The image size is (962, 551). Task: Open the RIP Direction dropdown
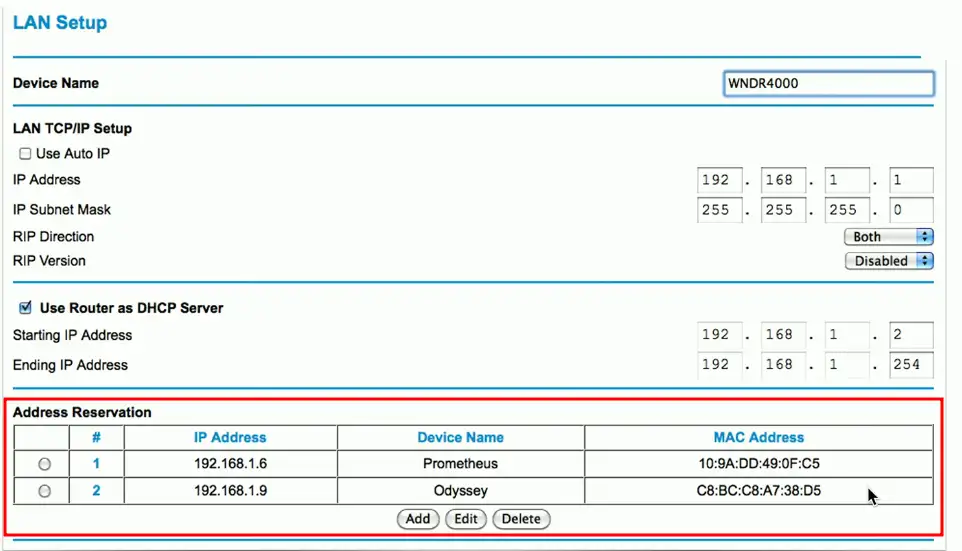(x=888, y=237)
